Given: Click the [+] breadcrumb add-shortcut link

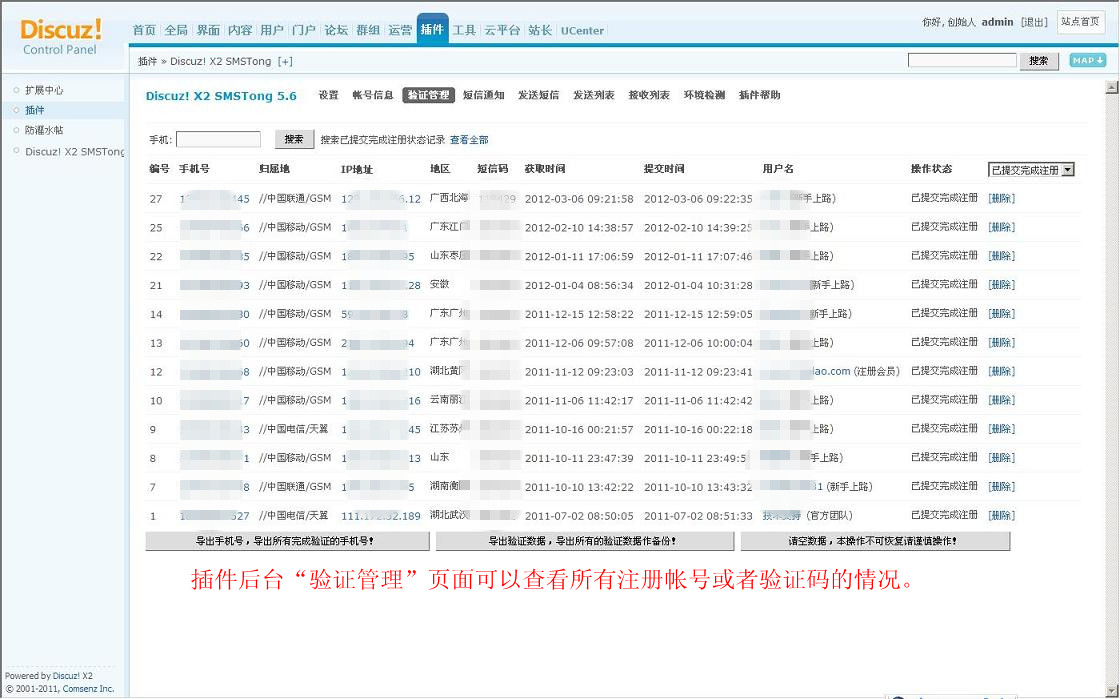Looking at the screenshot, I should click(285, 61).
